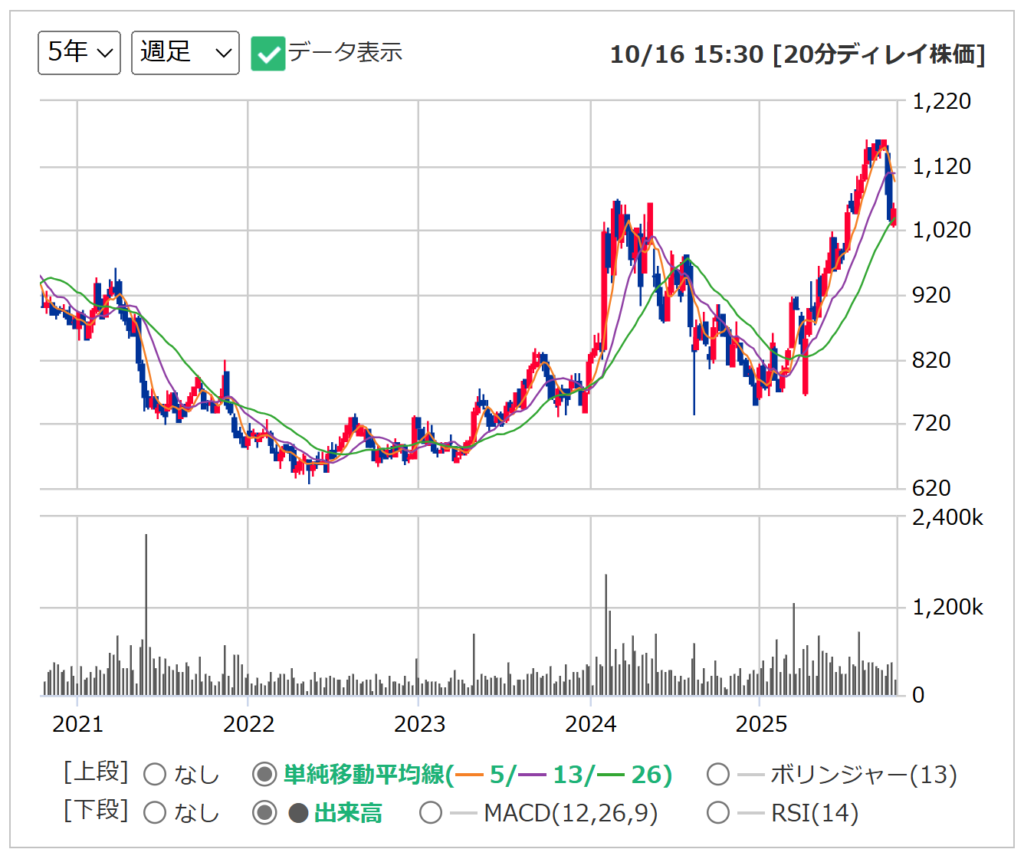Enable ボリンジャー(13) overlay radio
Image resolution: width=1024 pixels, height=849 pixels.
tap(717, 774)
